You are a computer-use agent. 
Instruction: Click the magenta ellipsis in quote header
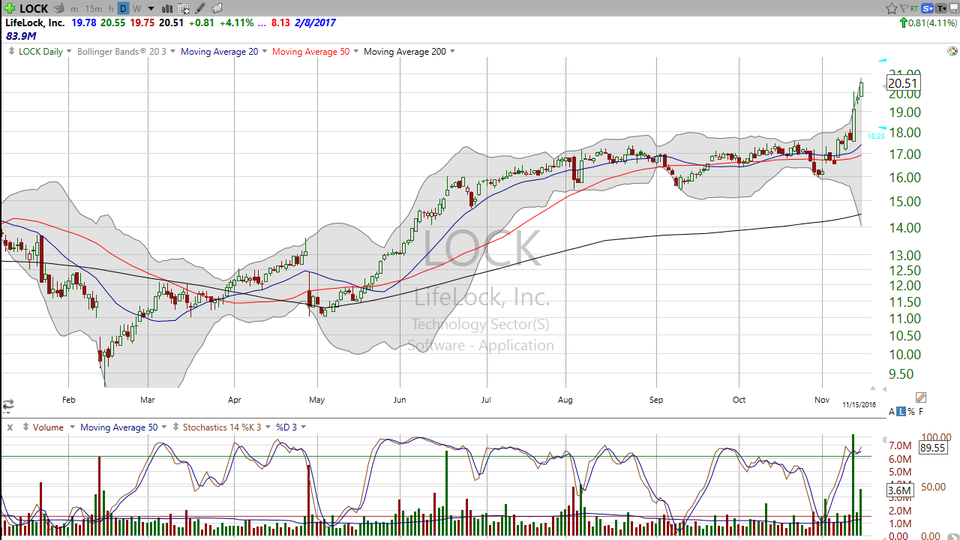click(x=262, y=24)
